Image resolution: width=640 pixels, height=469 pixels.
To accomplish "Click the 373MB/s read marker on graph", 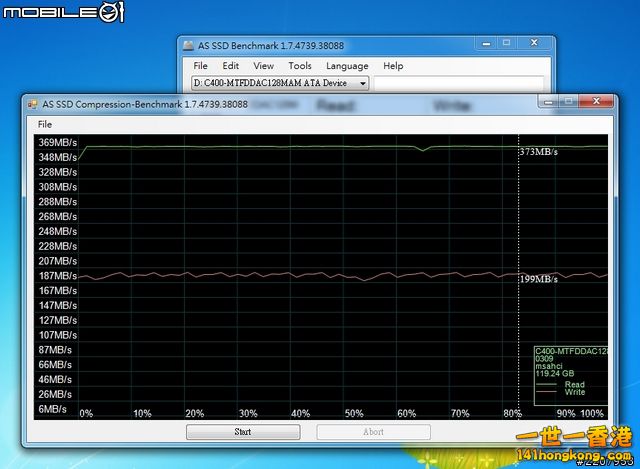I will click(538, 152).
